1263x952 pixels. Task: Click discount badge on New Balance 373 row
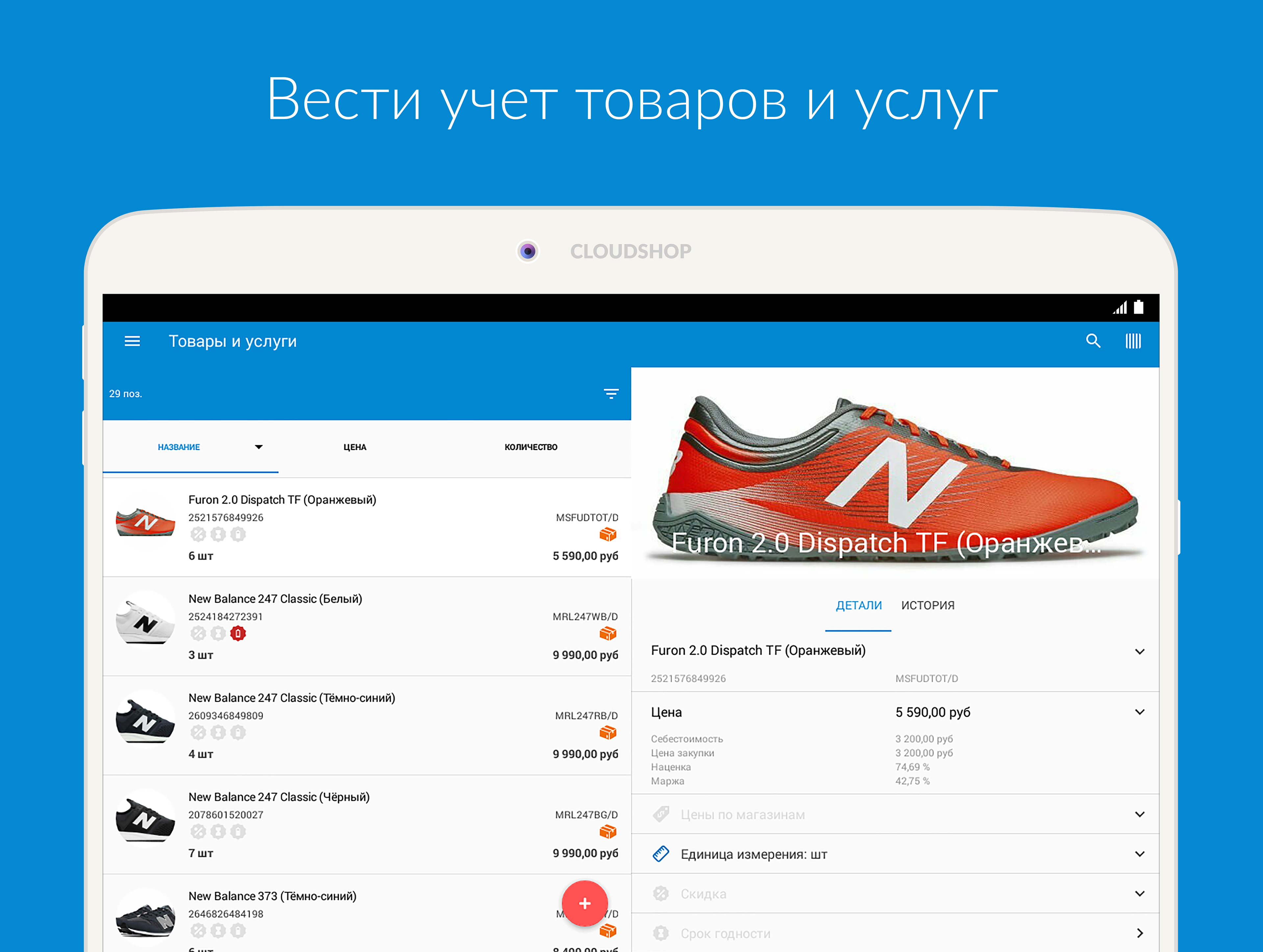click(198, 932)
